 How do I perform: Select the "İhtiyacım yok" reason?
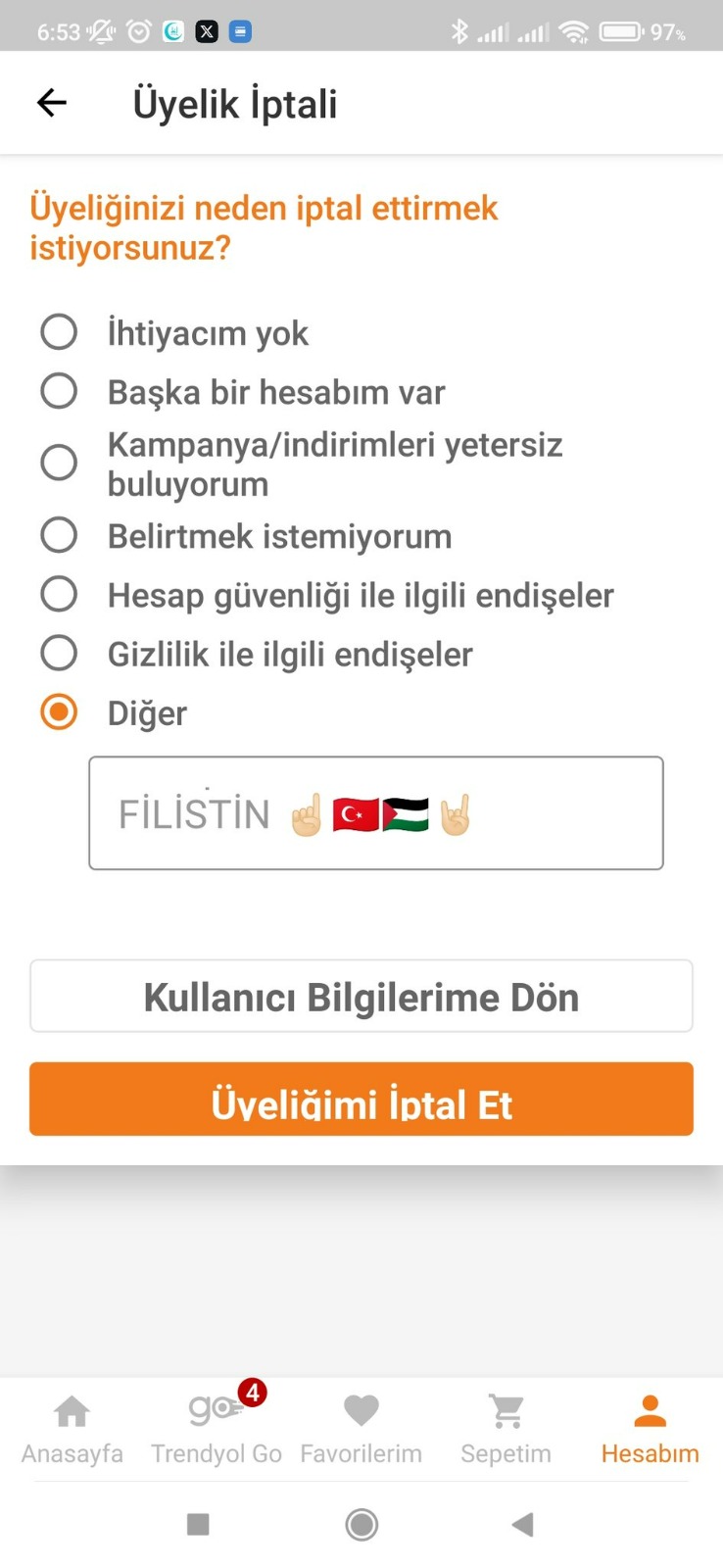click(x=59, y=332)
